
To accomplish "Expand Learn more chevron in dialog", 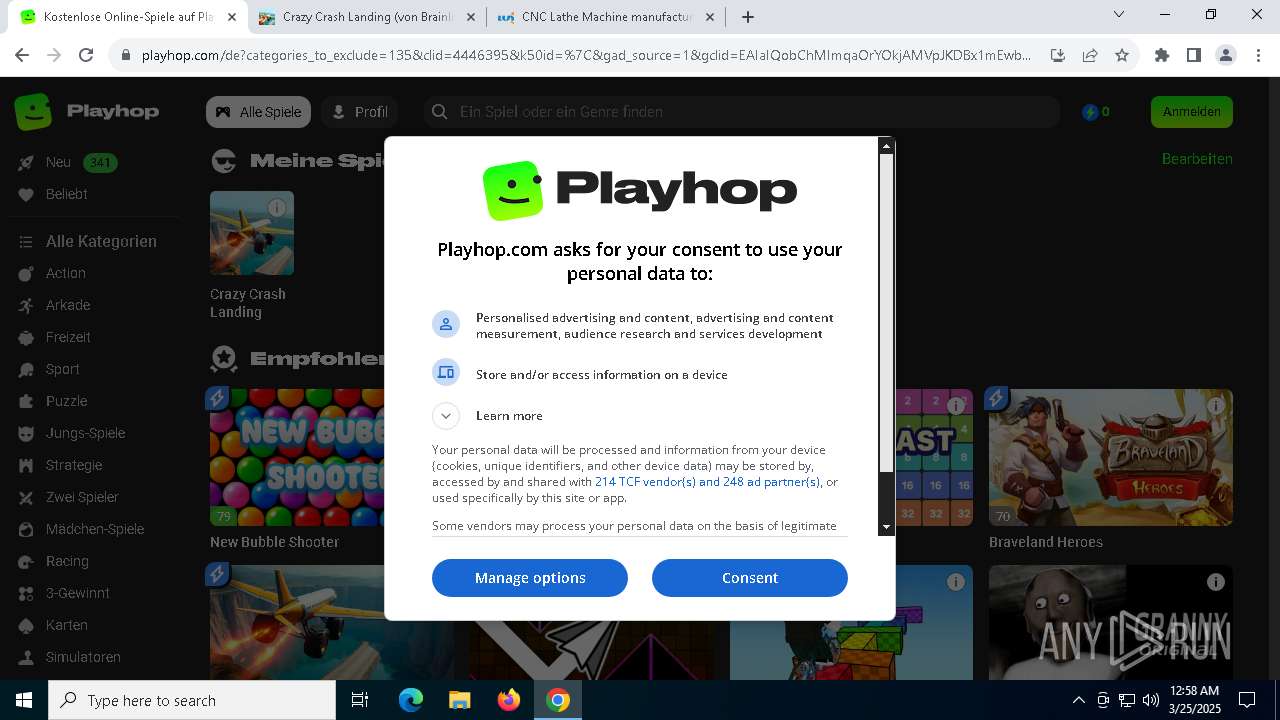I will click(446, 415).
